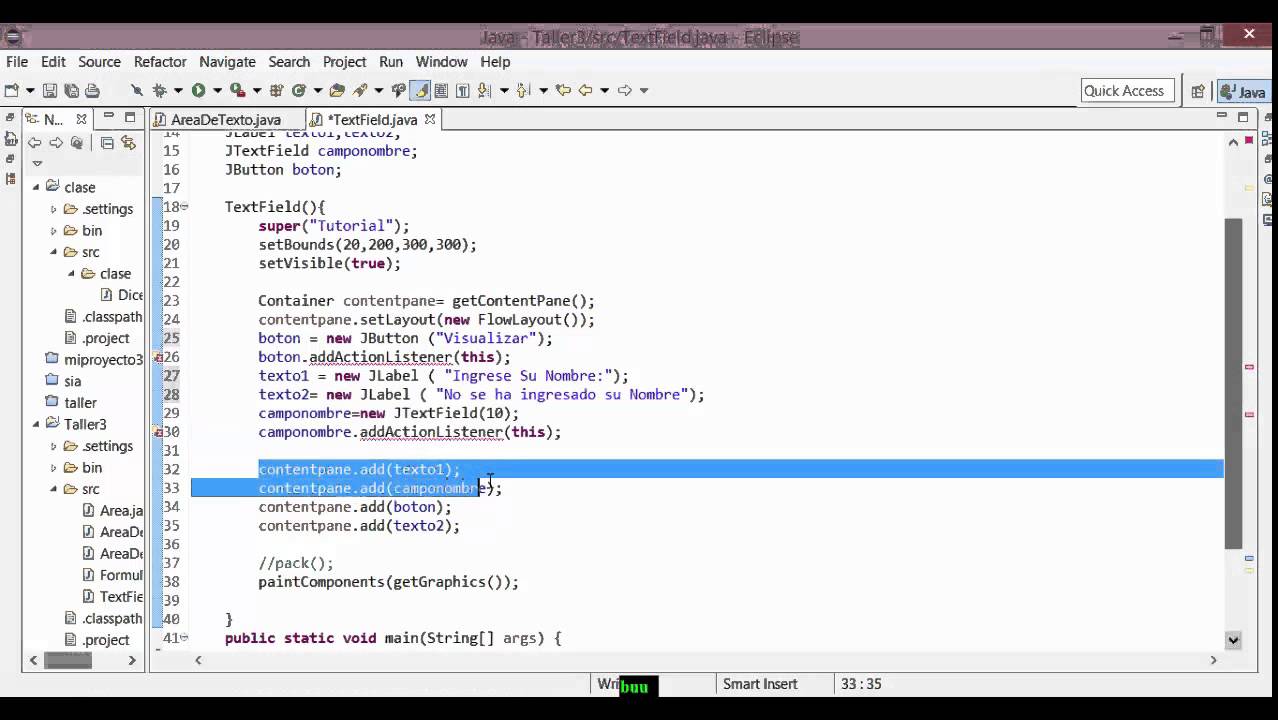Viewport: 1278px width, 720px height.
Task: Click the Smart Insert status entry
Action: pyautogui.click(x=760, y=684)
